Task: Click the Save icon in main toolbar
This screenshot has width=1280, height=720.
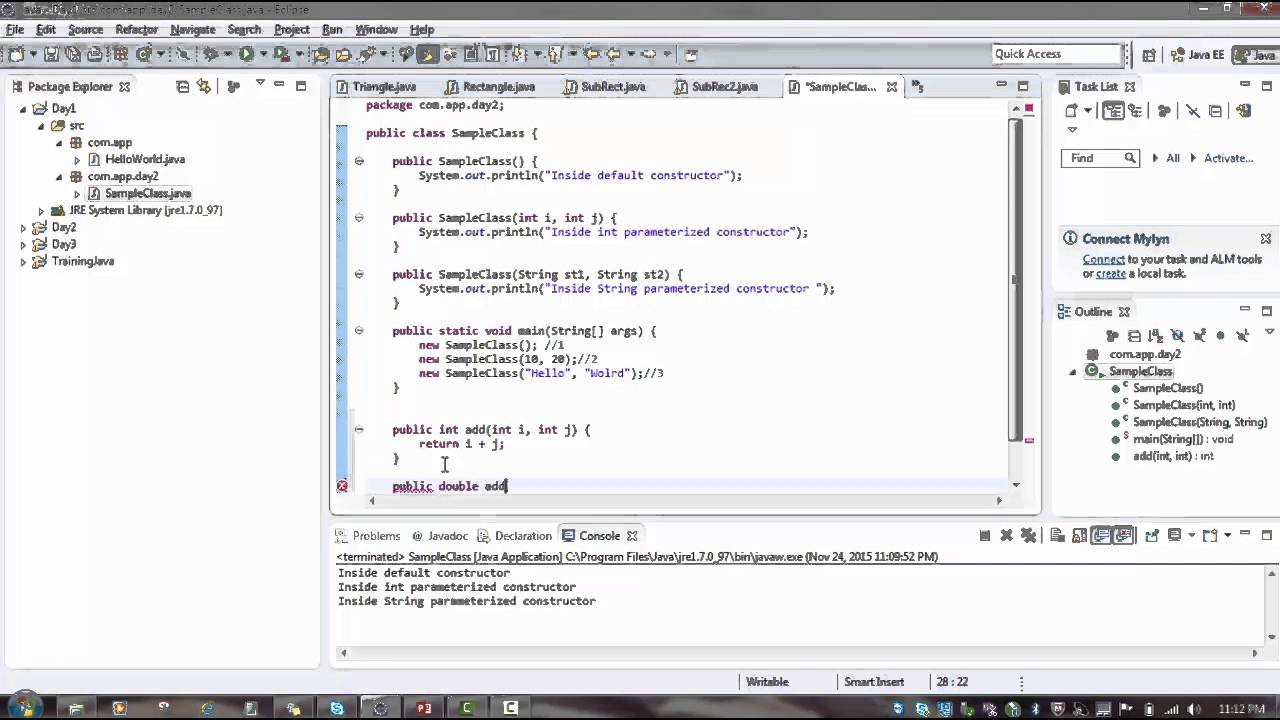Action: (52, 54)
